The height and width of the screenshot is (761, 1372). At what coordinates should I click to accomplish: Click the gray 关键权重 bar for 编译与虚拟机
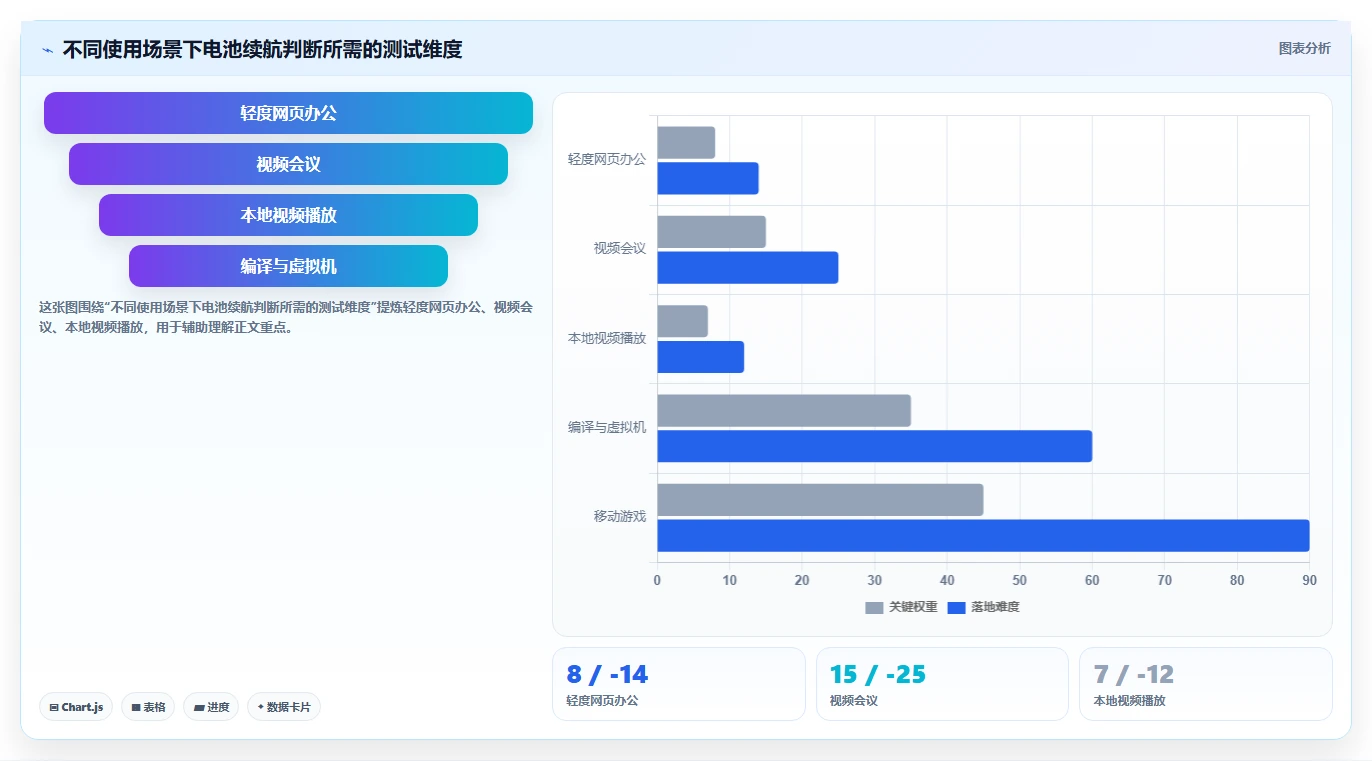(x=784, y=411)
